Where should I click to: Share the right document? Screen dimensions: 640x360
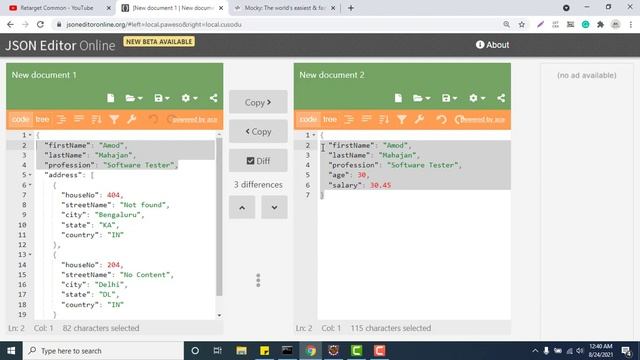click(501, 98)
